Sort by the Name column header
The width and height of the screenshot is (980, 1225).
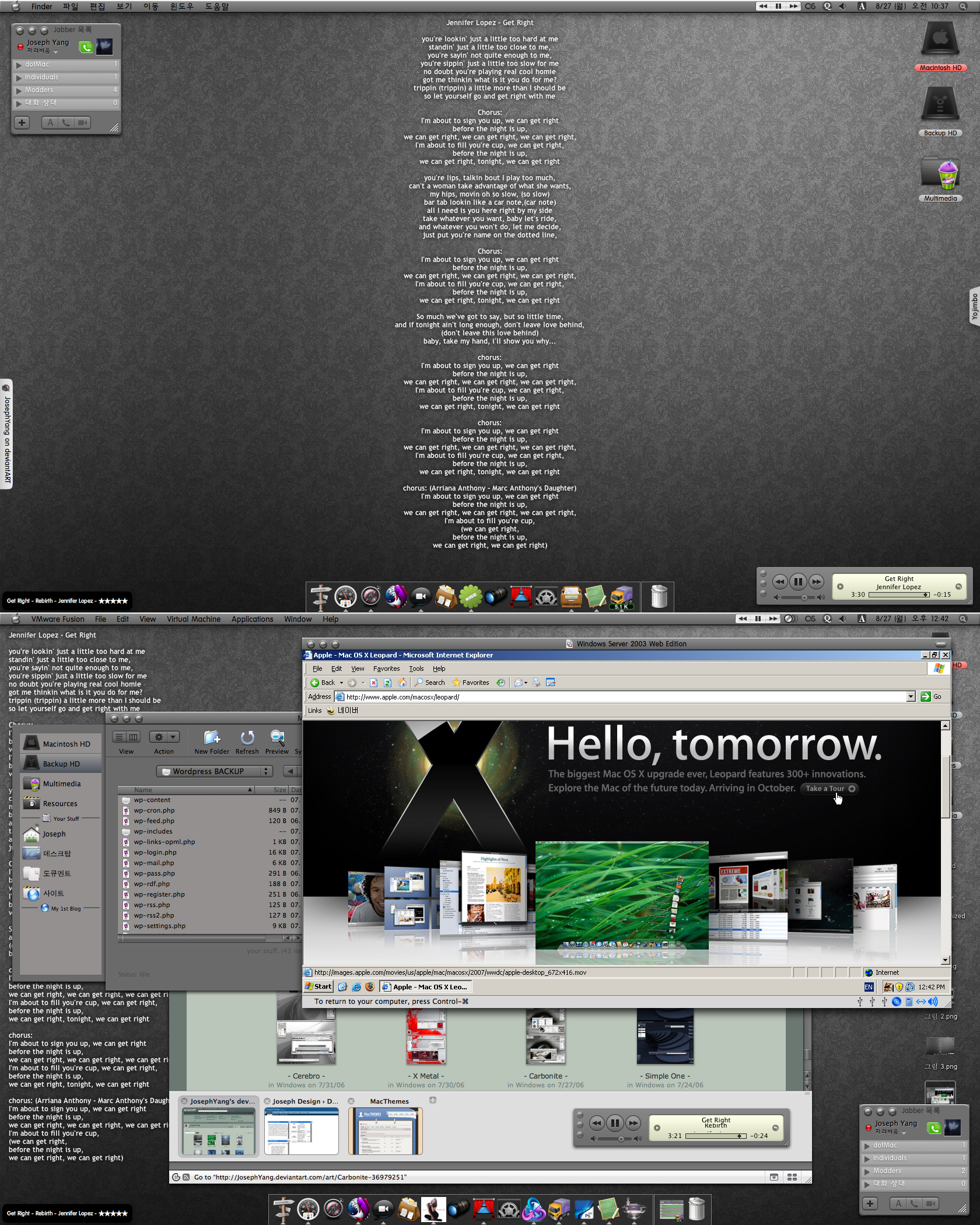tap(186, 790)
